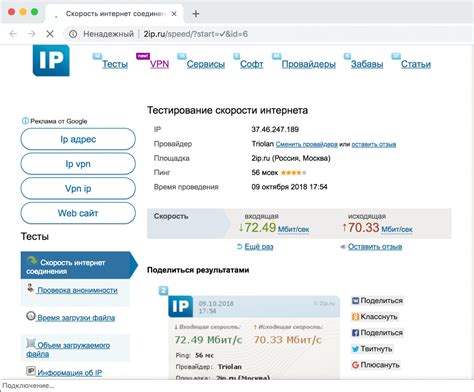This screenshot has width=474, height=392.
Task: Click Оставить отзыв link below speed
Action: (x=375, y=247)
